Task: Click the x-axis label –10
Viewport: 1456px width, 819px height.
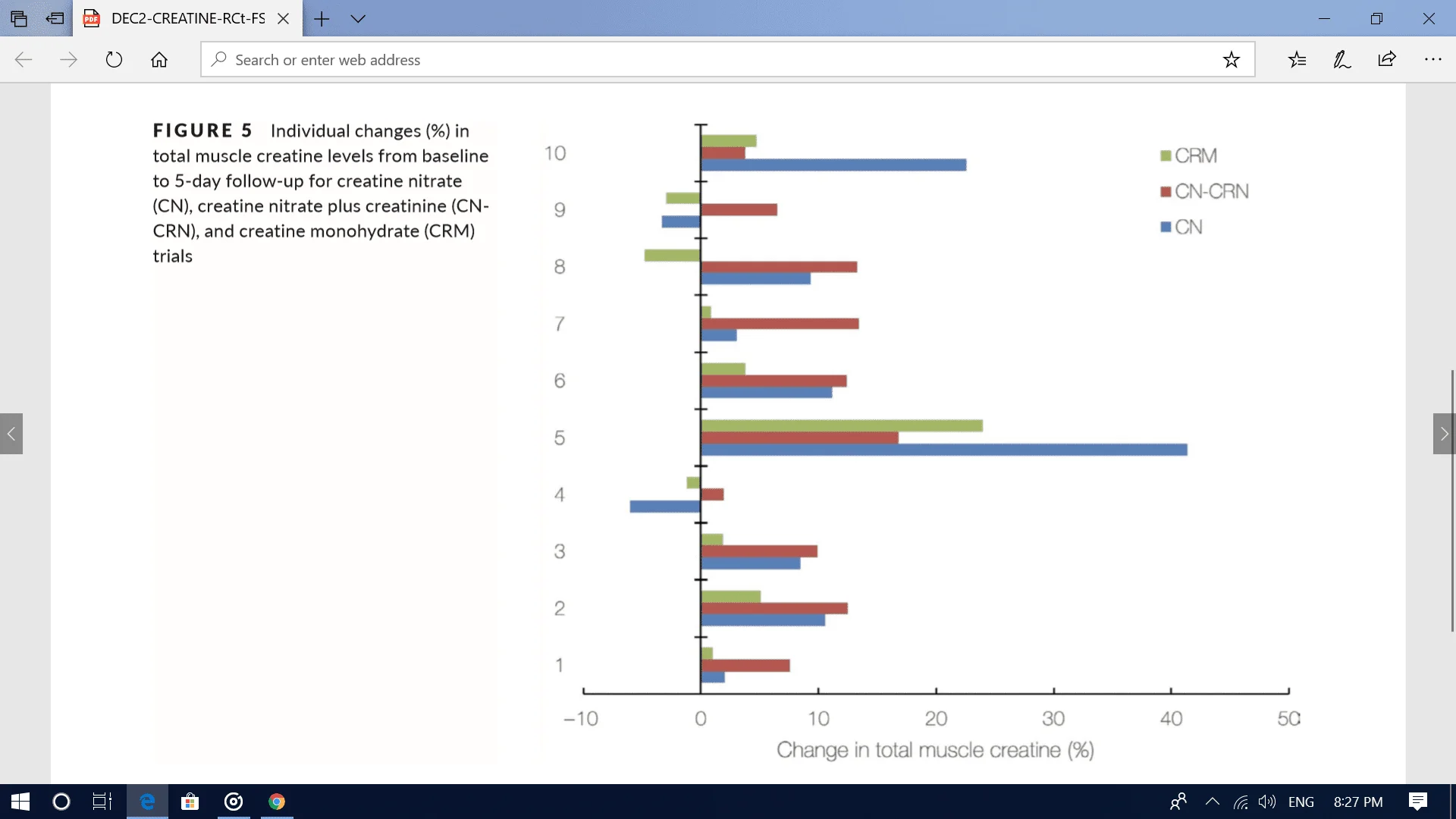Action: point(581,718)
